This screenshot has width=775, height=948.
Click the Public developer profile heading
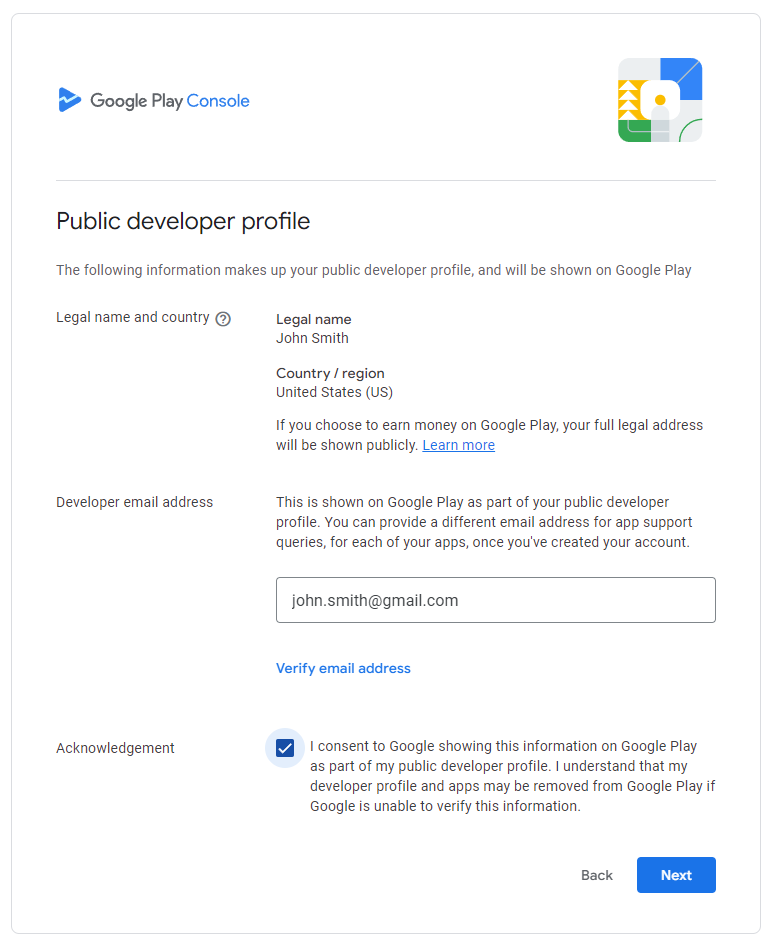pyautogui.click(x=183, y=221)
